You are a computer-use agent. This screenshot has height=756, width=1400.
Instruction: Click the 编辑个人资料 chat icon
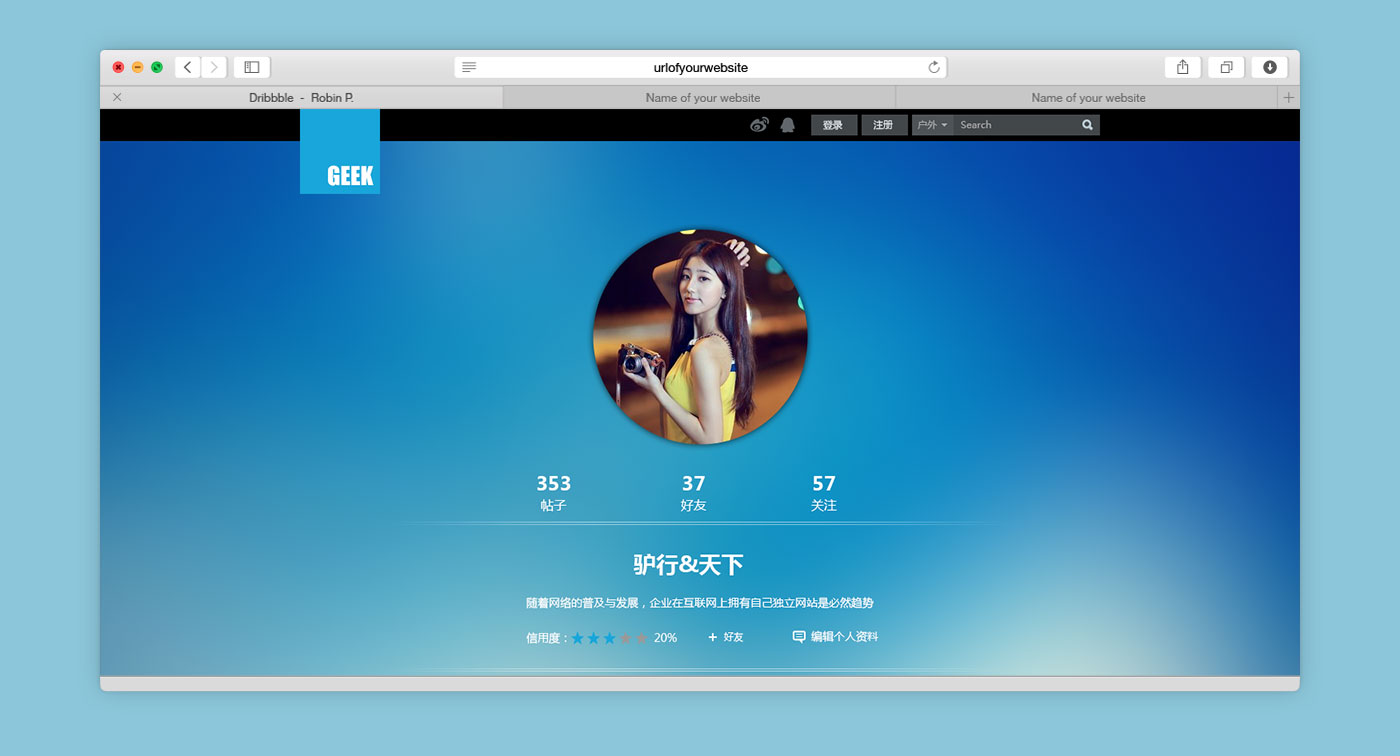tap(799, 637)
